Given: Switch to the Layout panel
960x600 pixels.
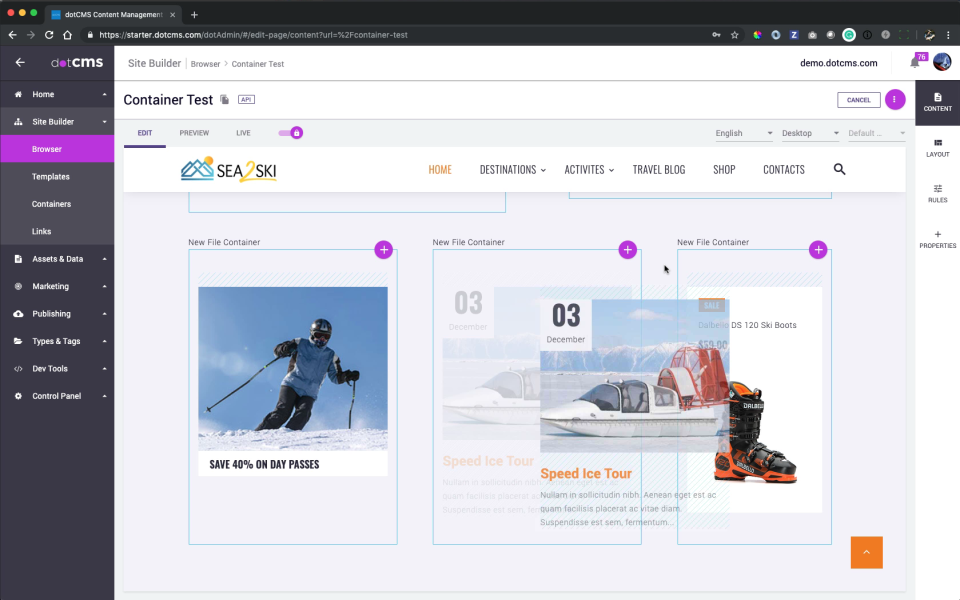Looking at the screenshot, I should pos(937,147).
